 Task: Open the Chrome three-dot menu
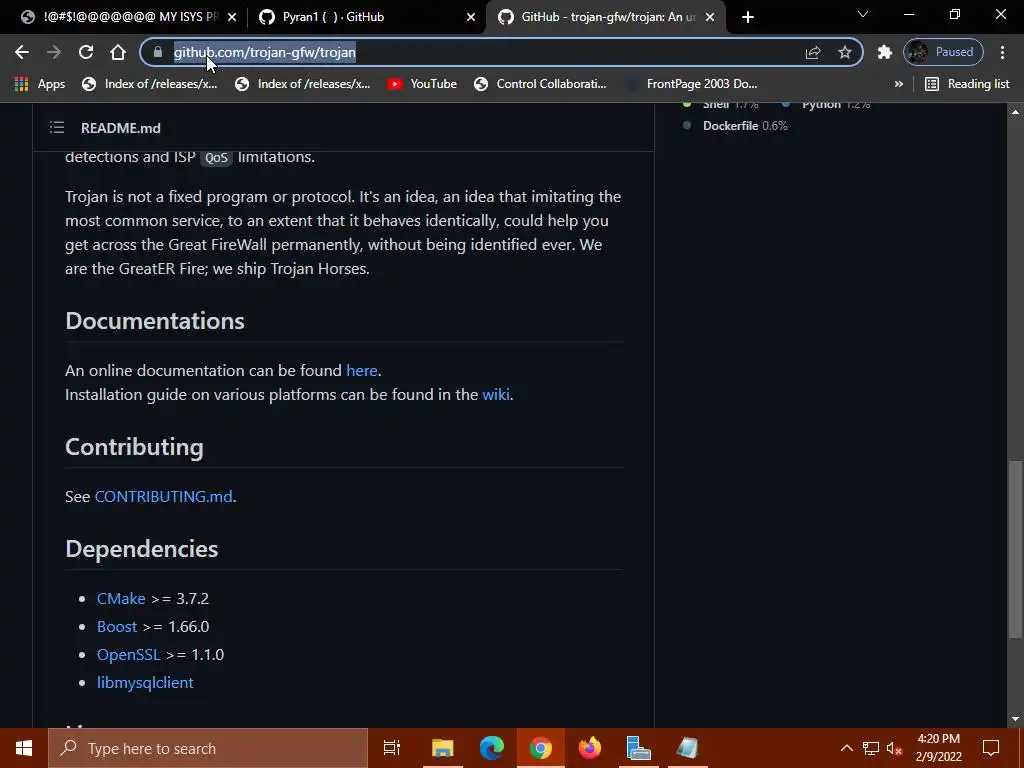(1002, 52)
